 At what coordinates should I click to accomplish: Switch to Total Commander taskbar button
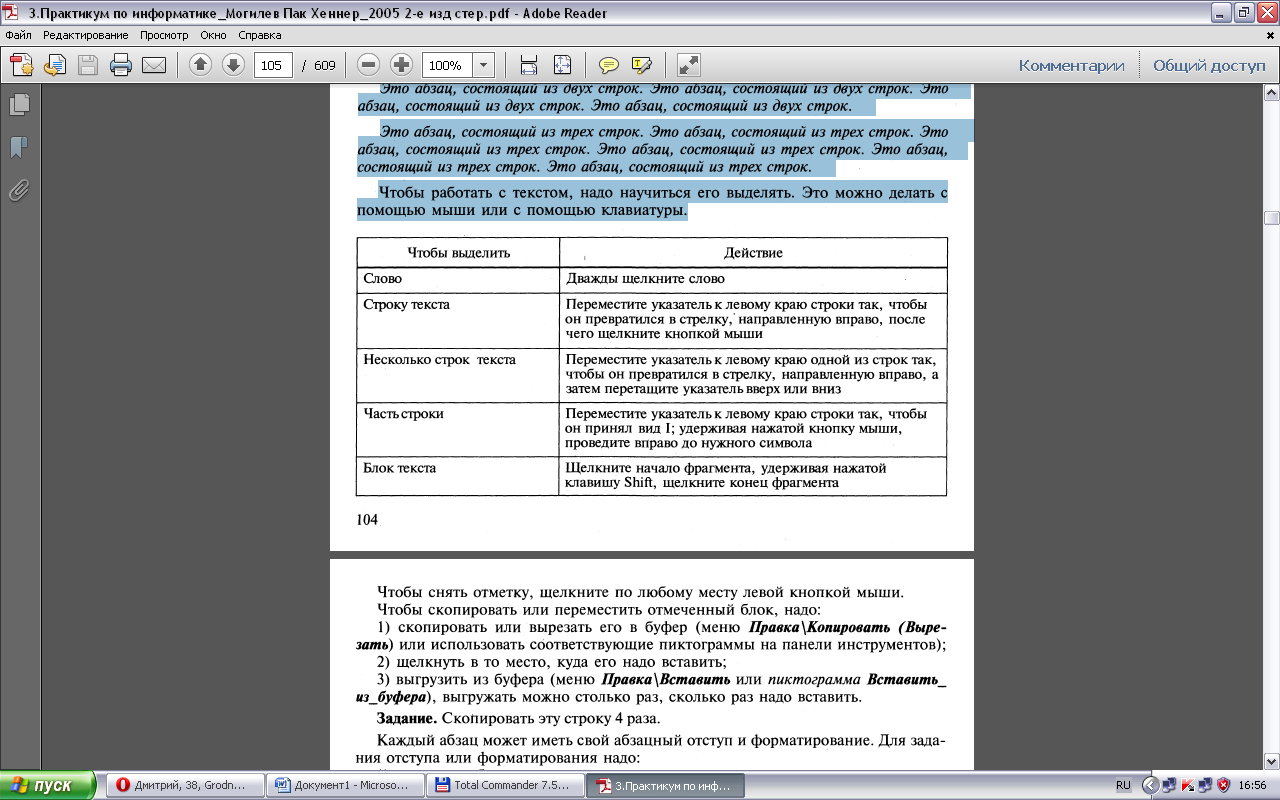click(x=506, y=785)
